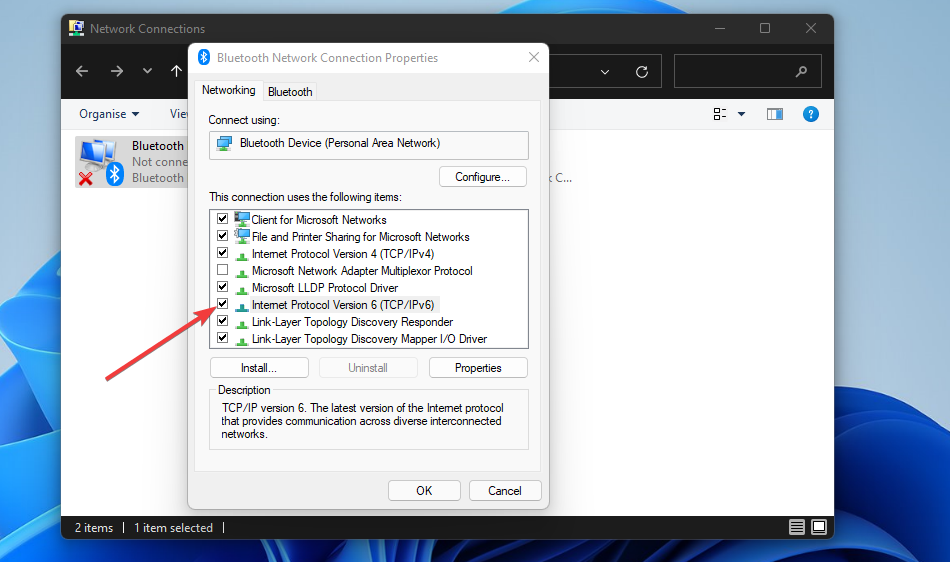Uncheck File and Printer Sharing checkbox
The image size is (950, 562).
pyautogui.click(x=222, y=236)
